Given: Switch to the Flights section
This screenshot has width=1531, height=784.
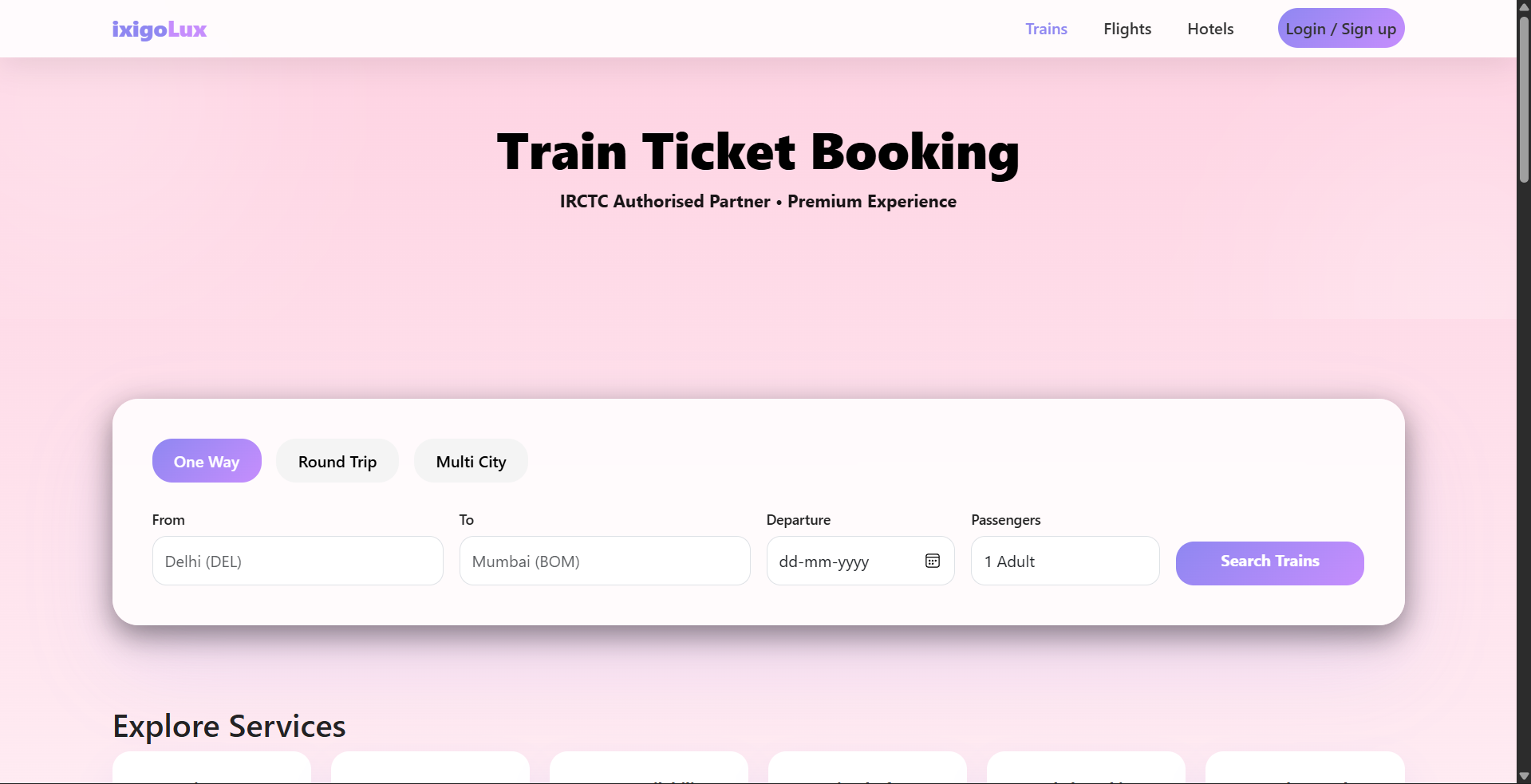Looking at the screenshot, I should [1127, 29].
